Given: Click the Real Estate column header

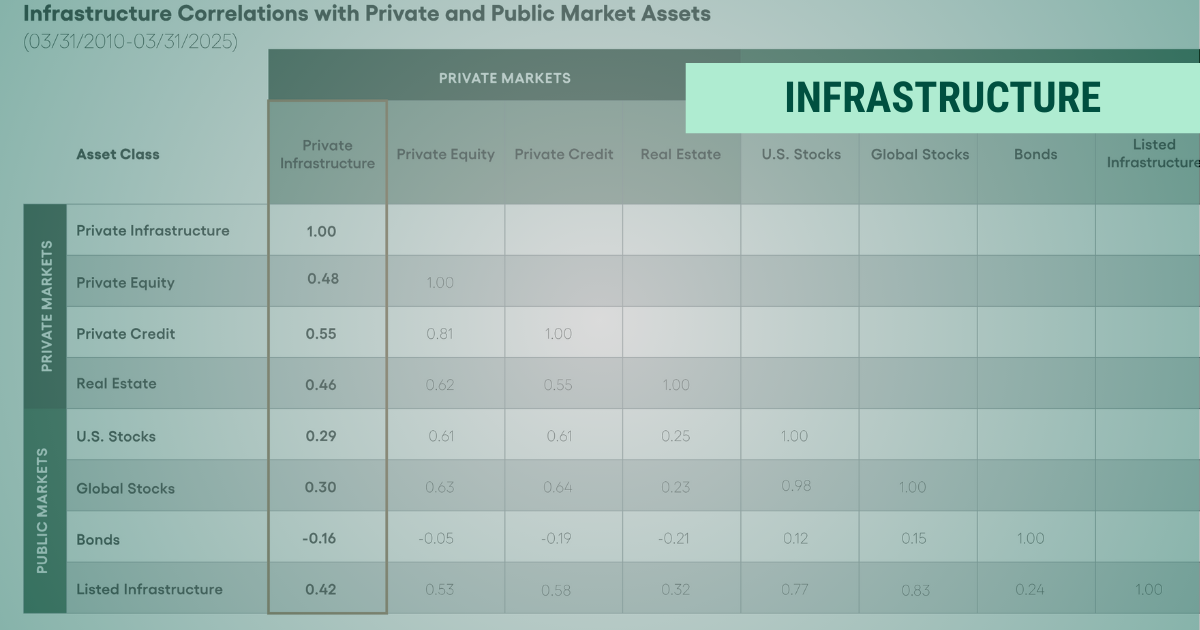Looking at the screenshot, I should coord(680,155).
